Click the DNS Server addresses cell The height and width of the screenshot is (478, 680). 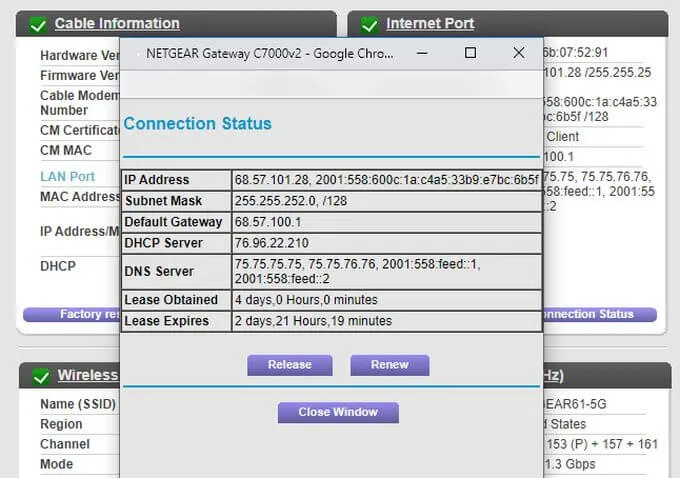point(386,271)
